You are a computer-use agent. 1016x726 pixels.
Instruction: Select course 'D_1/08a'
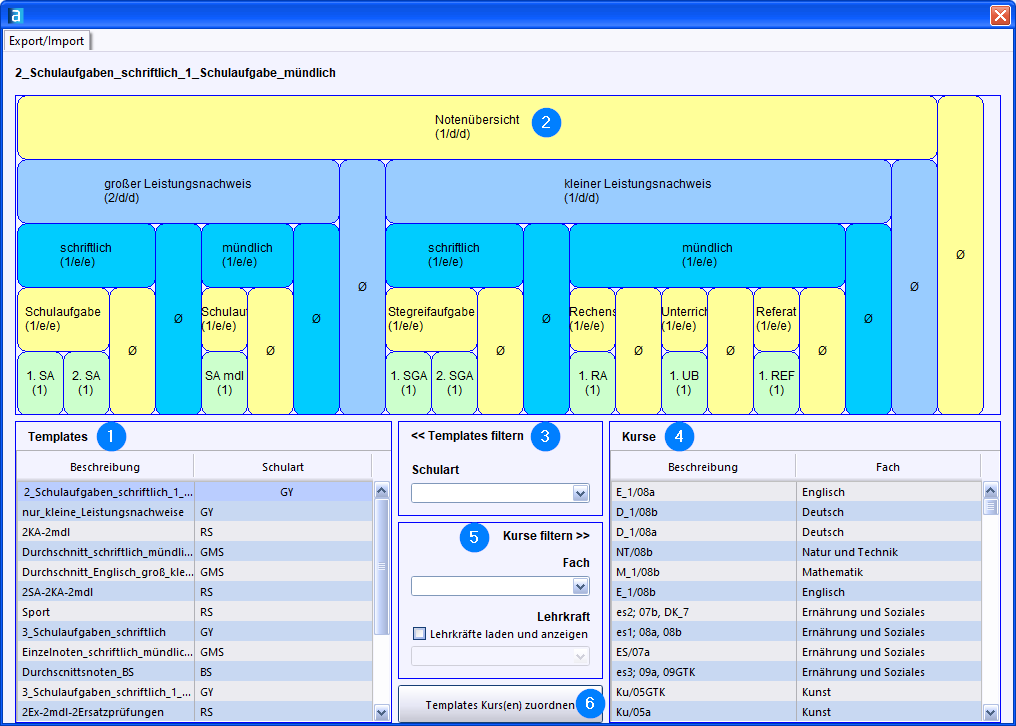796,532
